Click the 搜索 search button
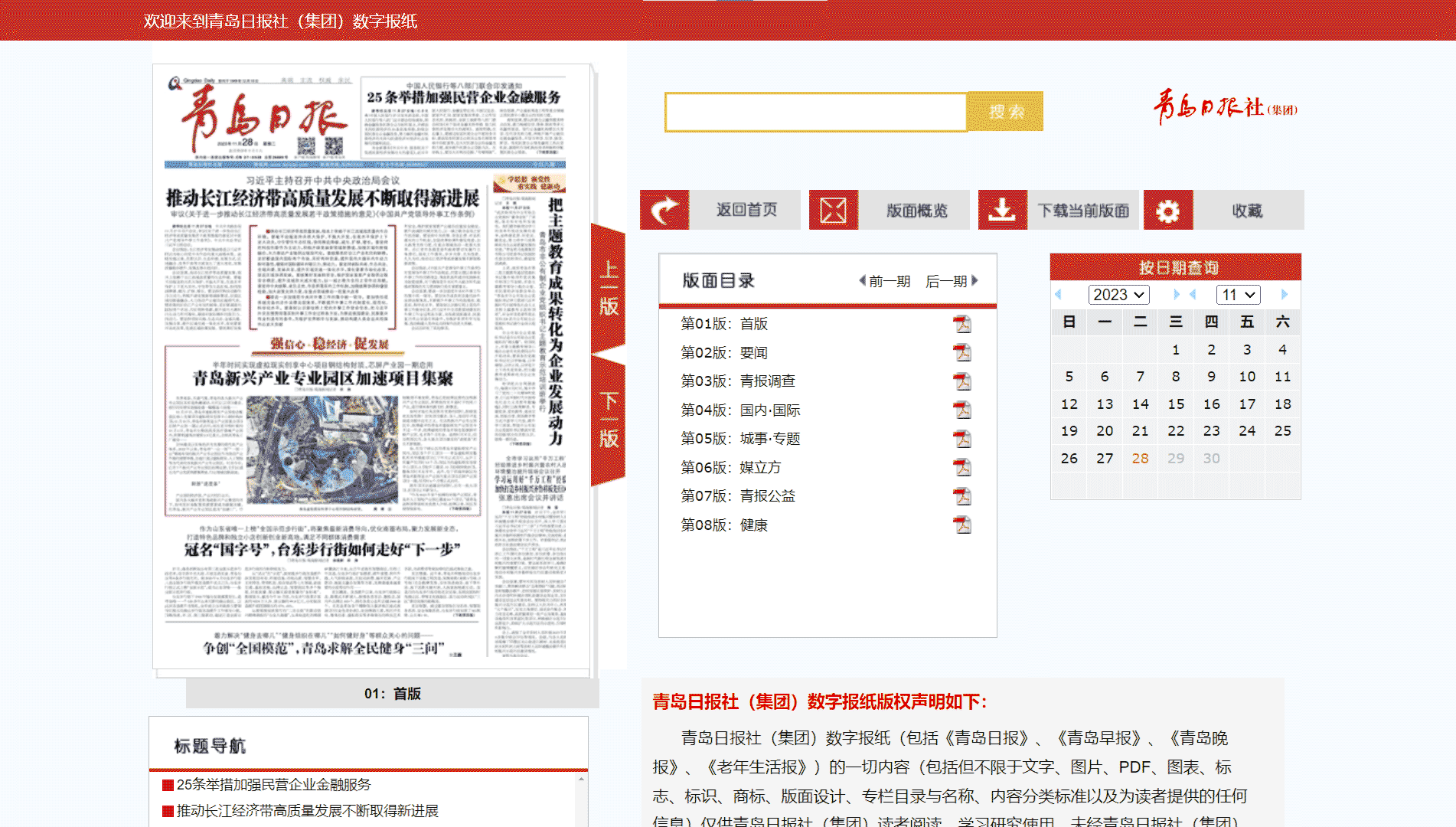The width and height of the screenshot is (1456, 827). (x=1005, y=112)
